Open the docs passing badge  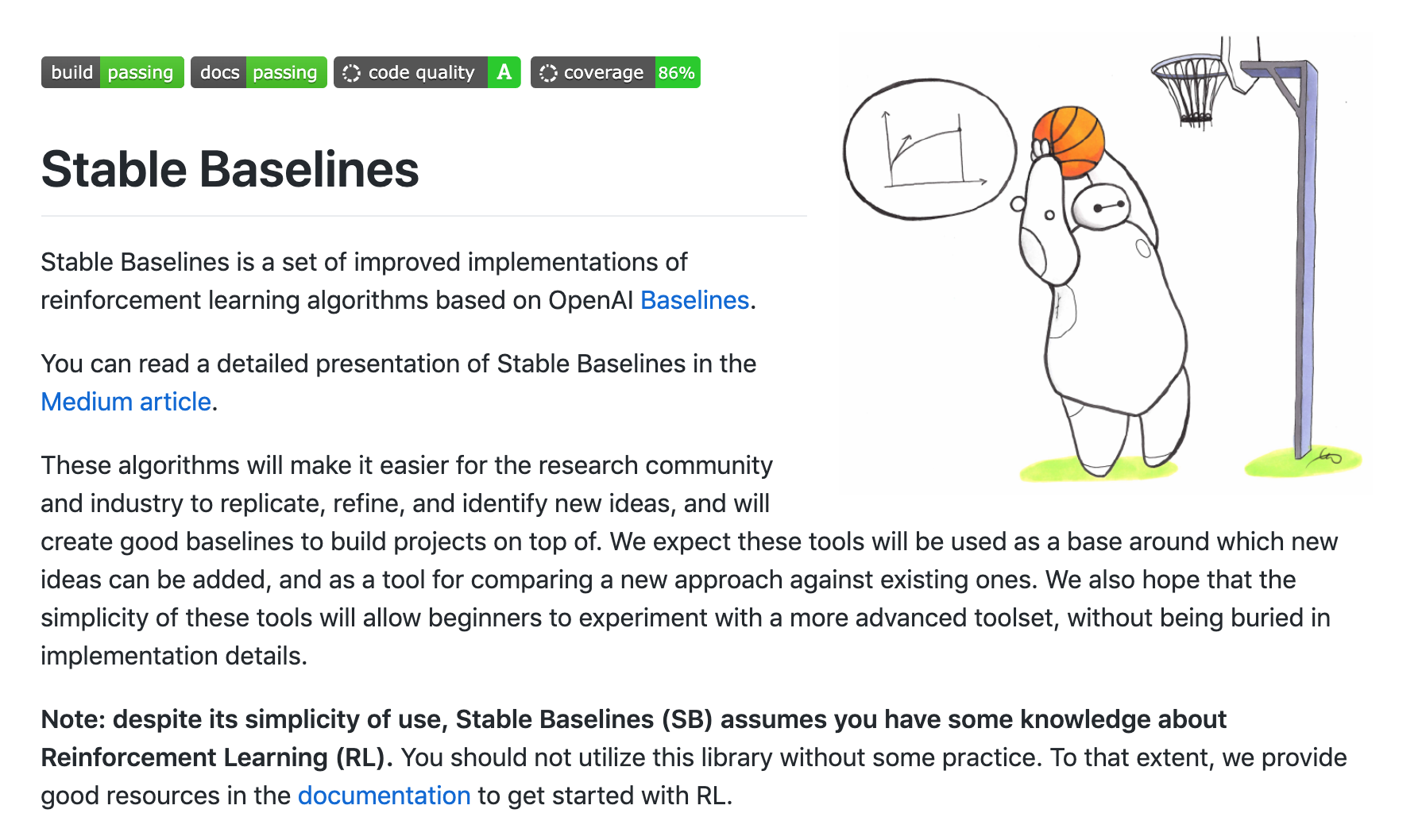258,72
